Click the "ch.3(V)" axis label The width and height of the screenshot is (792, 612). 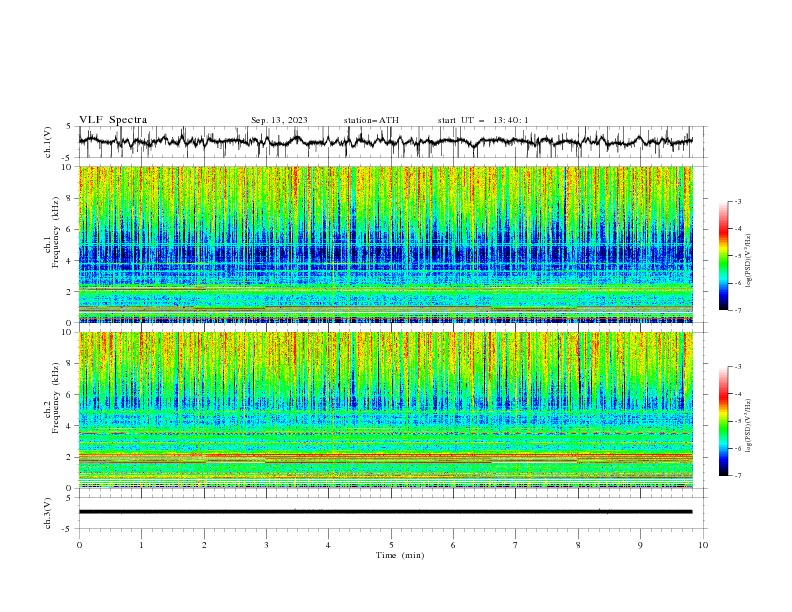[x=48, y=513]
